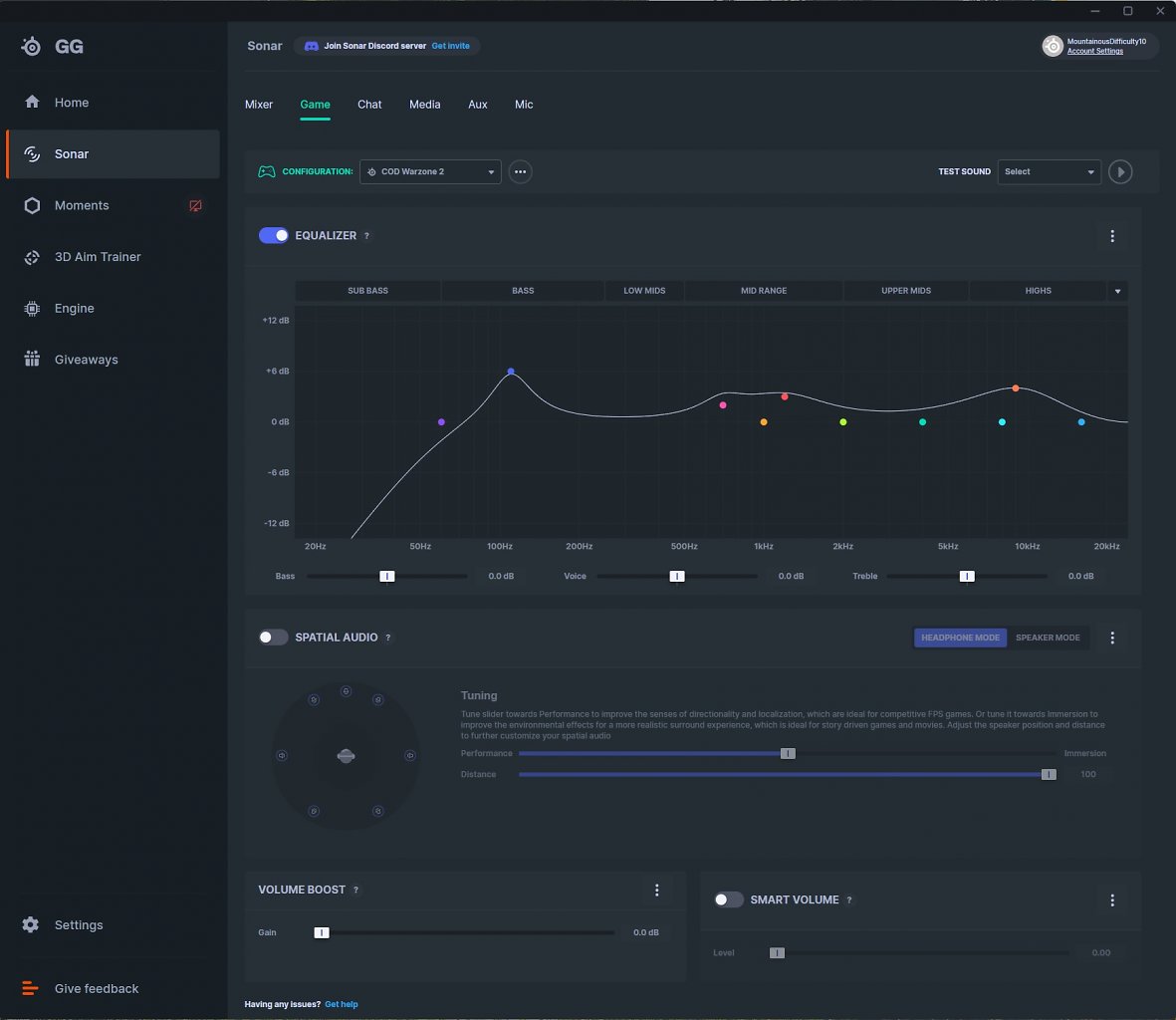Click the Performance-Immersion tuning slider handle
This screenshot has height=1020, width=1176.
click(788, 753)
